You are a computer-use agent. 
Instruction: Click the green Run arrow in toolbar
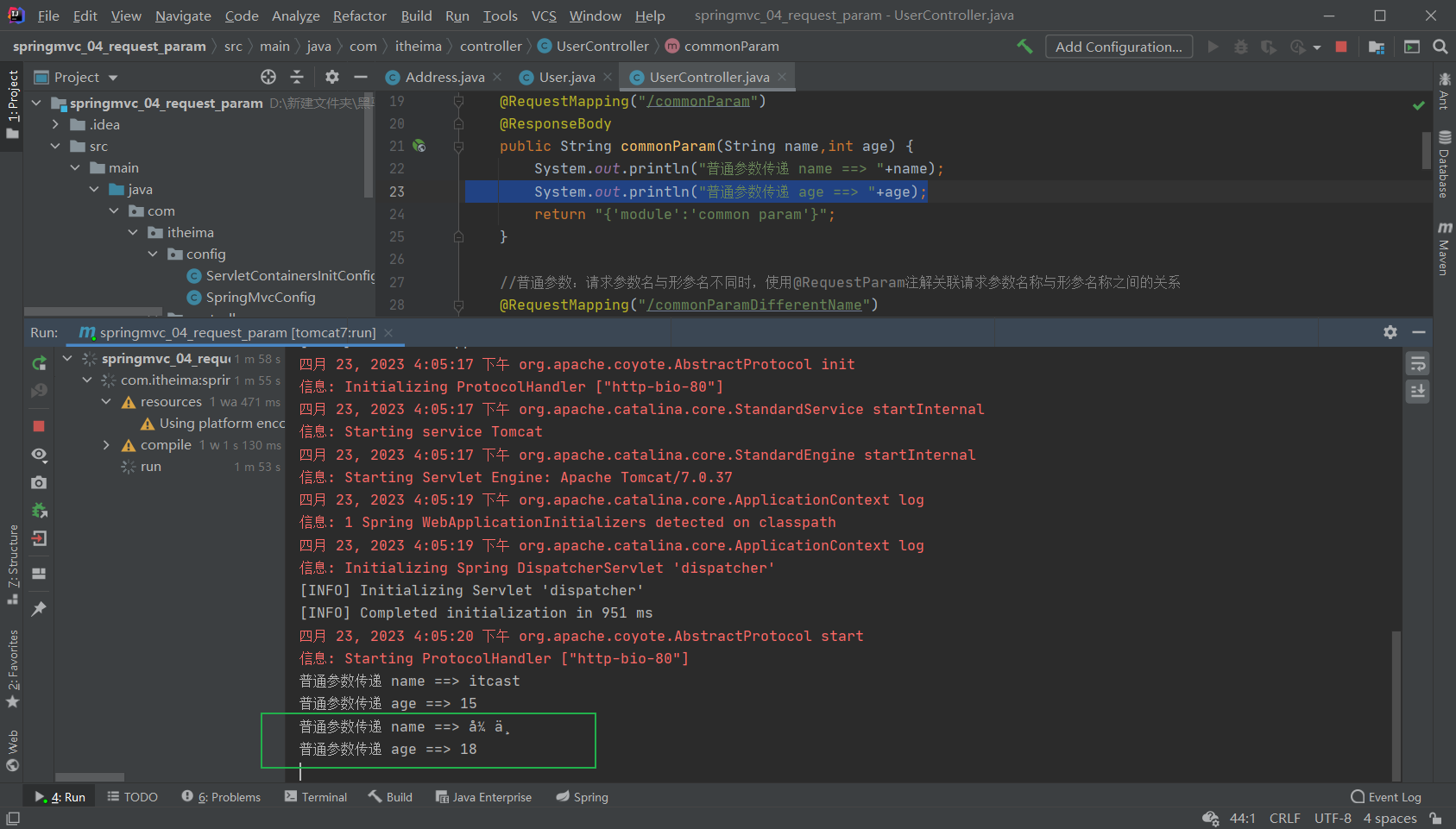[1213, 47]
